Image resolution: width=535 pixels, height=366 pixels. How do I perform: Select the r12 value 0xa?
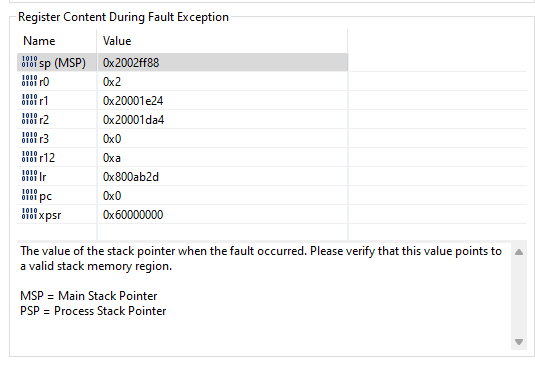(x=112, y=158)
